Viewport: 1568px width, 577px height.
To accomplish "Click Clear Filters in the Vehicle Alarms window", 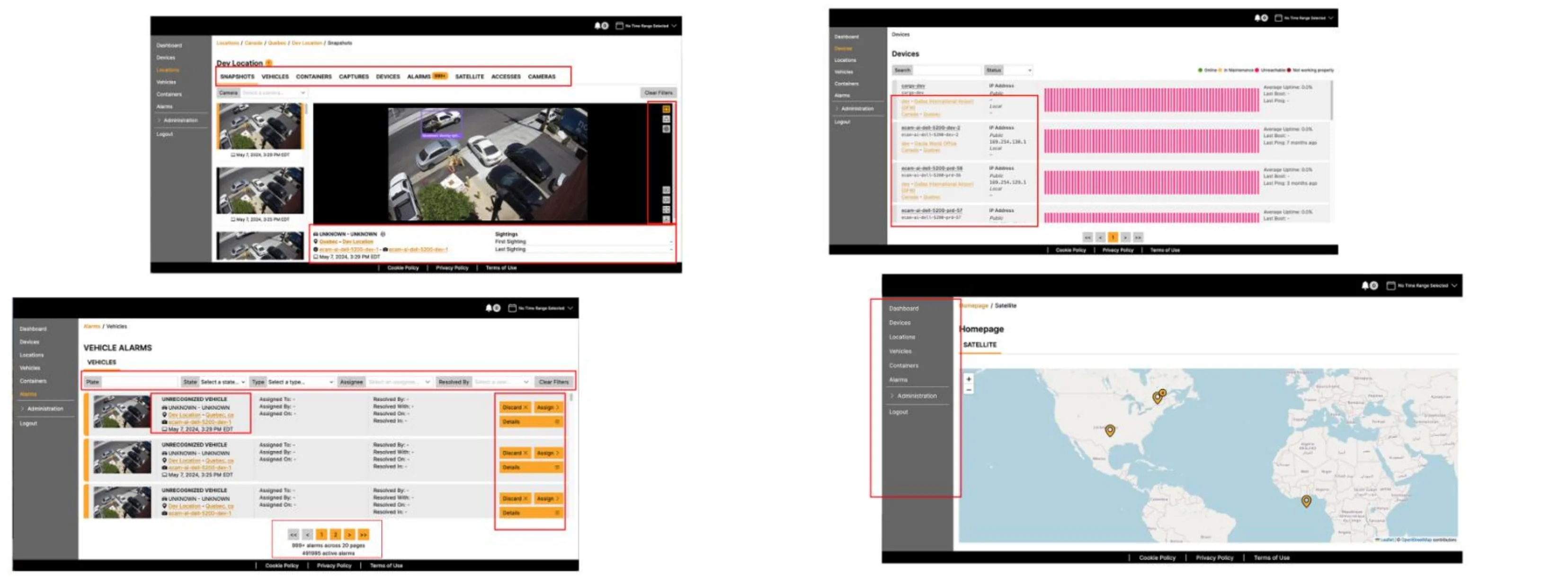I will click(553, 382).
